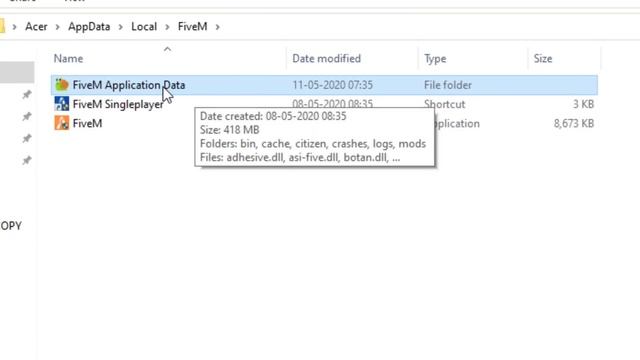The image size is (640, 360).
Task: Click the File folder type cell
Action: 448,85
